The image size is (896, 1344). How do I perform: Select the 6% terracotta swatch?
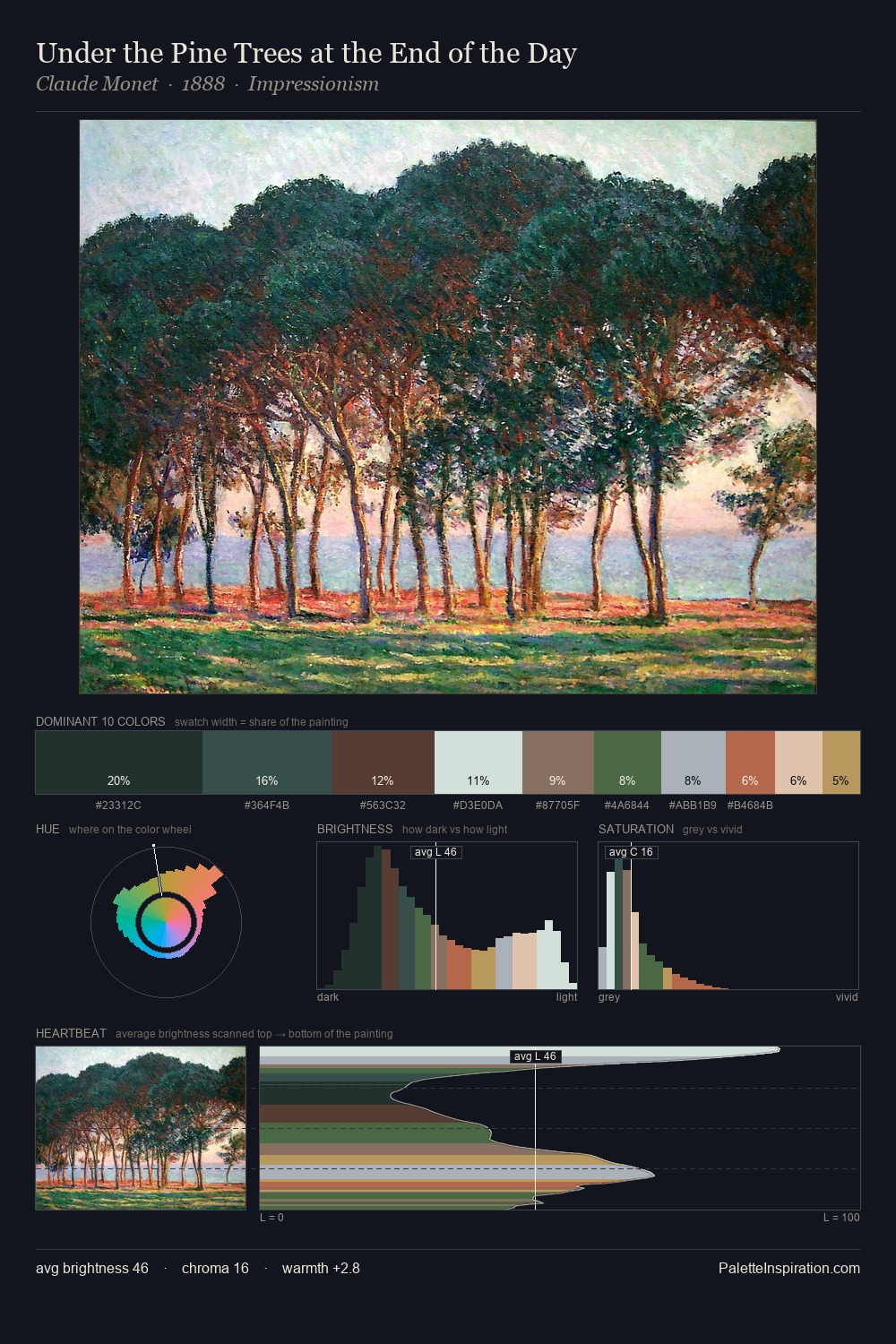click(750, 762)
